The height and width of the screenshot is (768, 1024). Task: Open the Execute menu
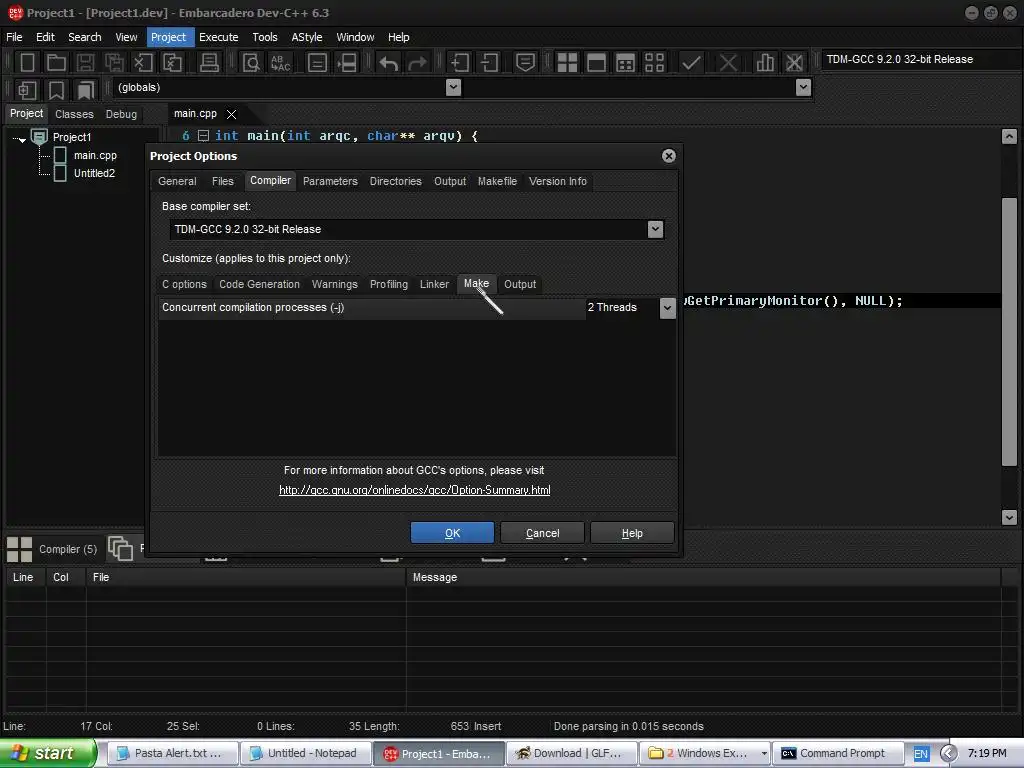219,37
